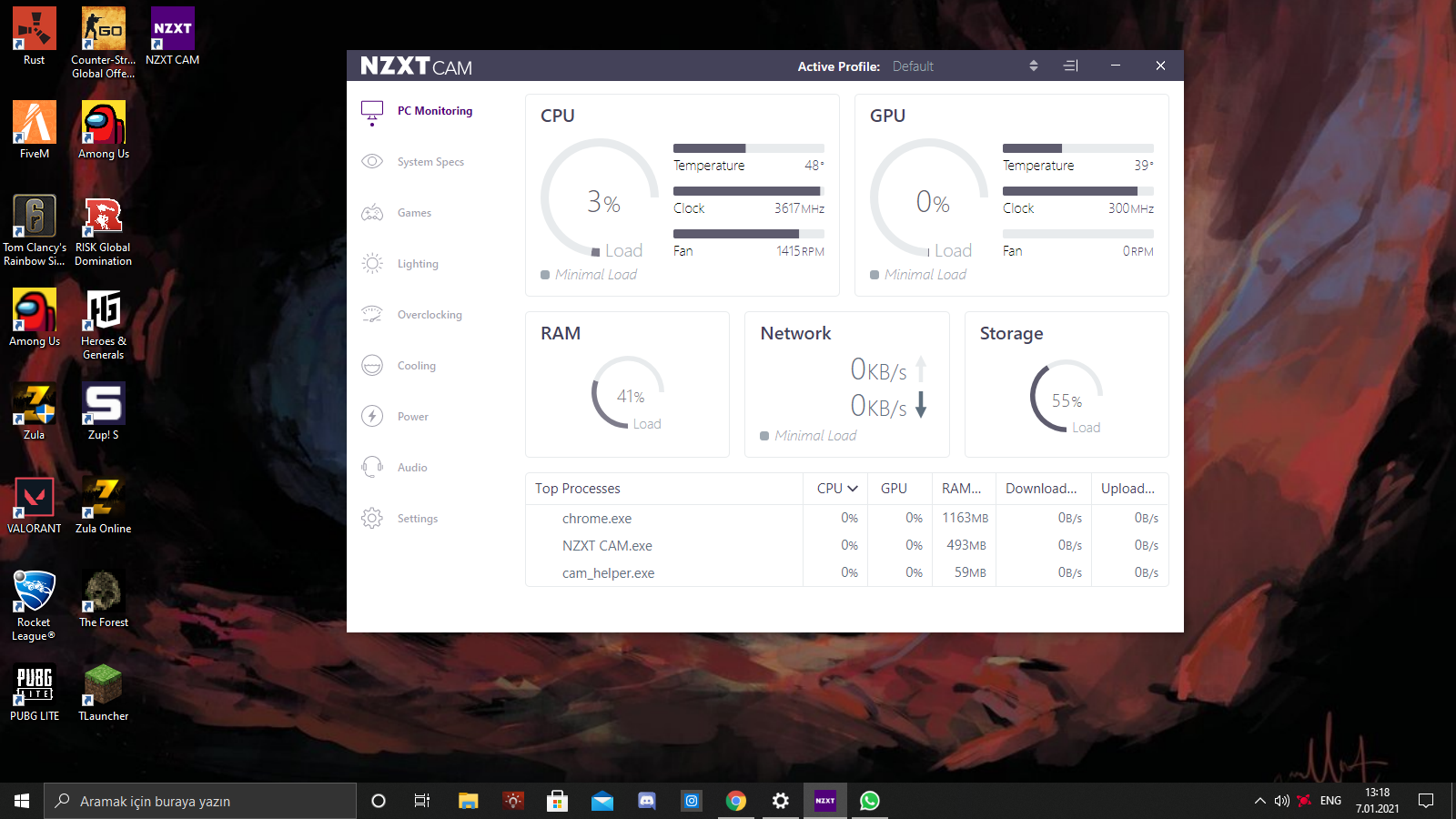Open File Explorer from the taskbar
The height and width of the screenshot is (819, 1456).
point(468,801)
